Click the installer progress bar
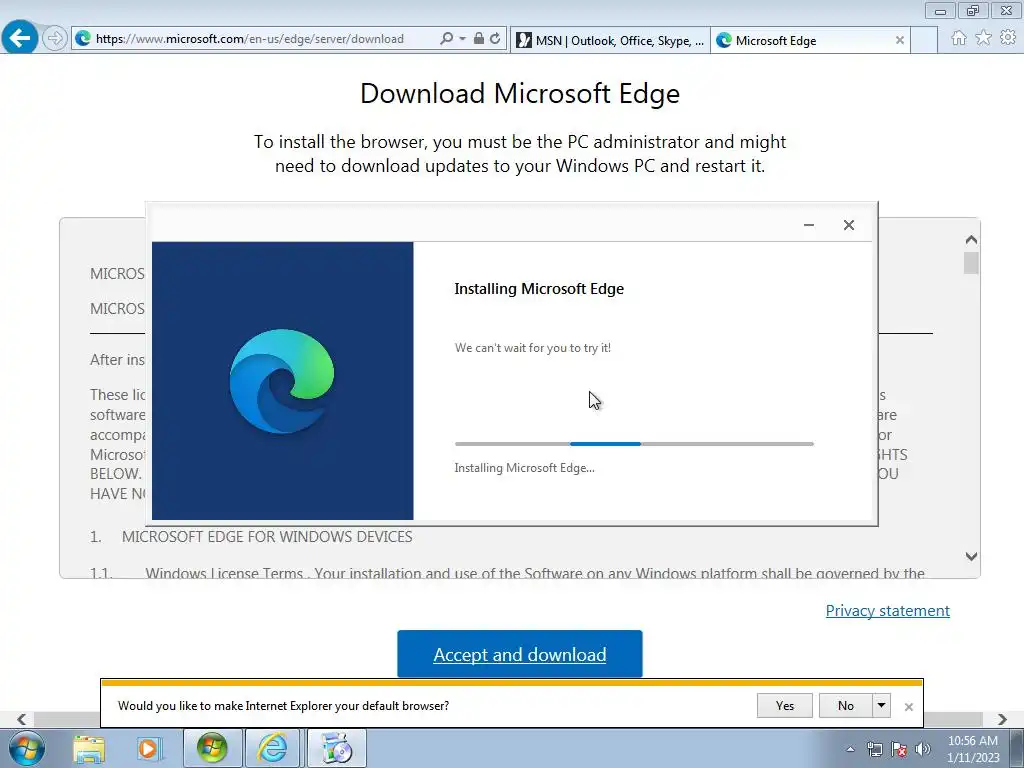The width and height of the screenshot is (1024, 768). [634, 444]
